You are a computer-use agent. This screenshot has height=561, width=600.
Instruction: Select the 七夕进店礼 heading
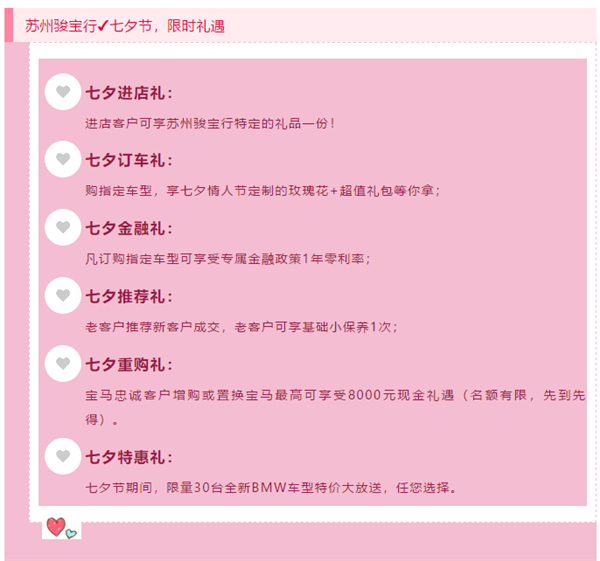(x=129, y=93)
